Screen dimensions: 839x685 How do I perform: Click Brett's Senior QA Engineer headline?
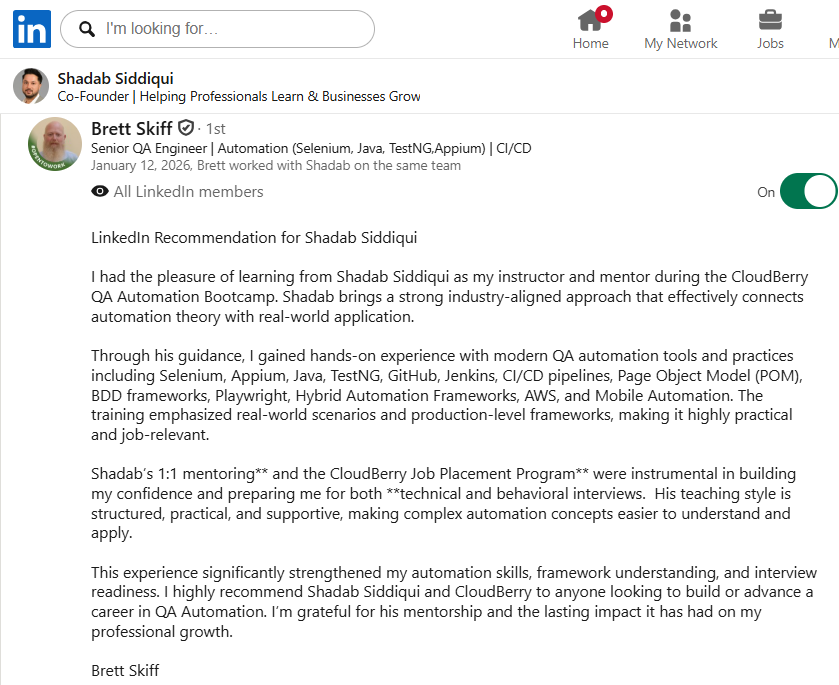click(311, 148)
